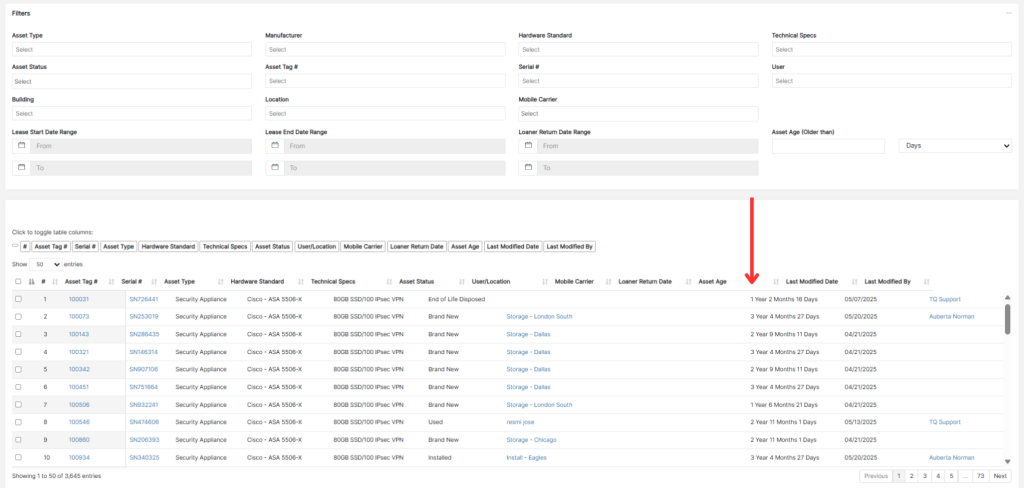Viewport: 1024px width, 488px height.
Task: Check the box for asset 100031 row
Action: click(x=18, y=299)
